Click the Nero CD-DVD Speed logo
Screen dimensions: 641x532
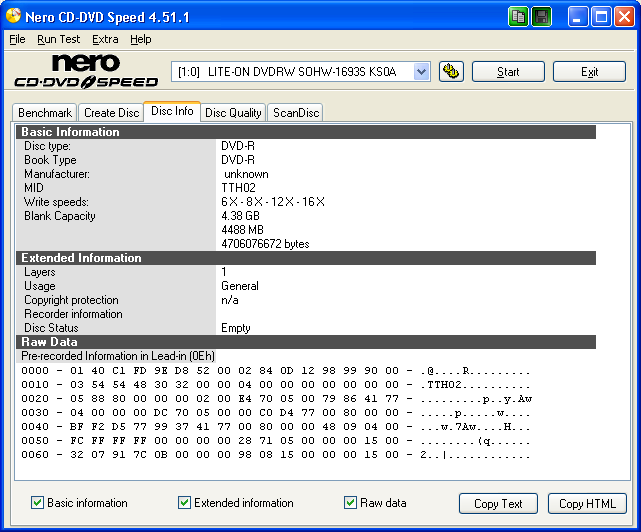pyautogui.click(x=85, y=71)
